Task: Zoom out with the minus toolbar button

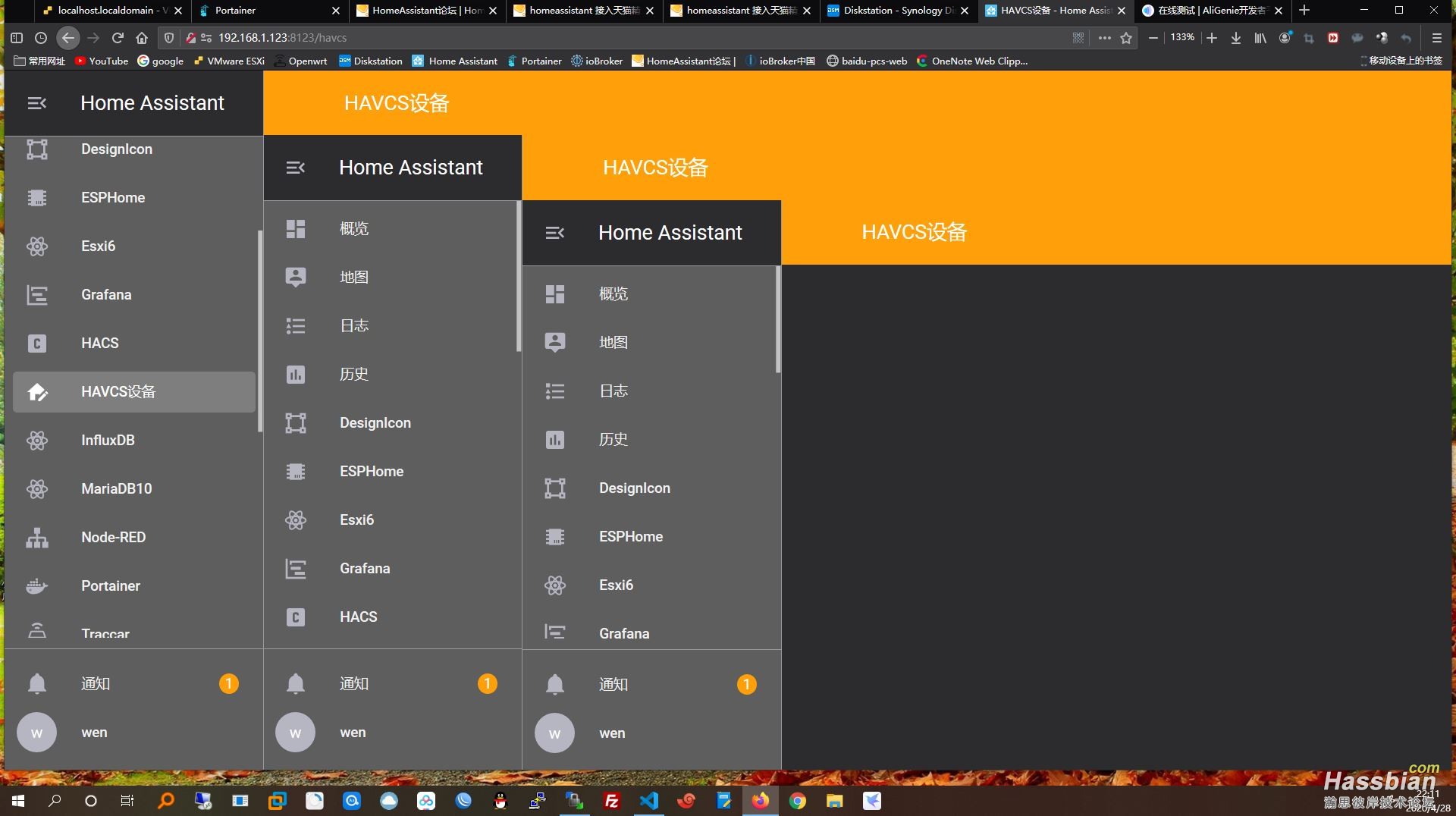Action: [1153, 37]
